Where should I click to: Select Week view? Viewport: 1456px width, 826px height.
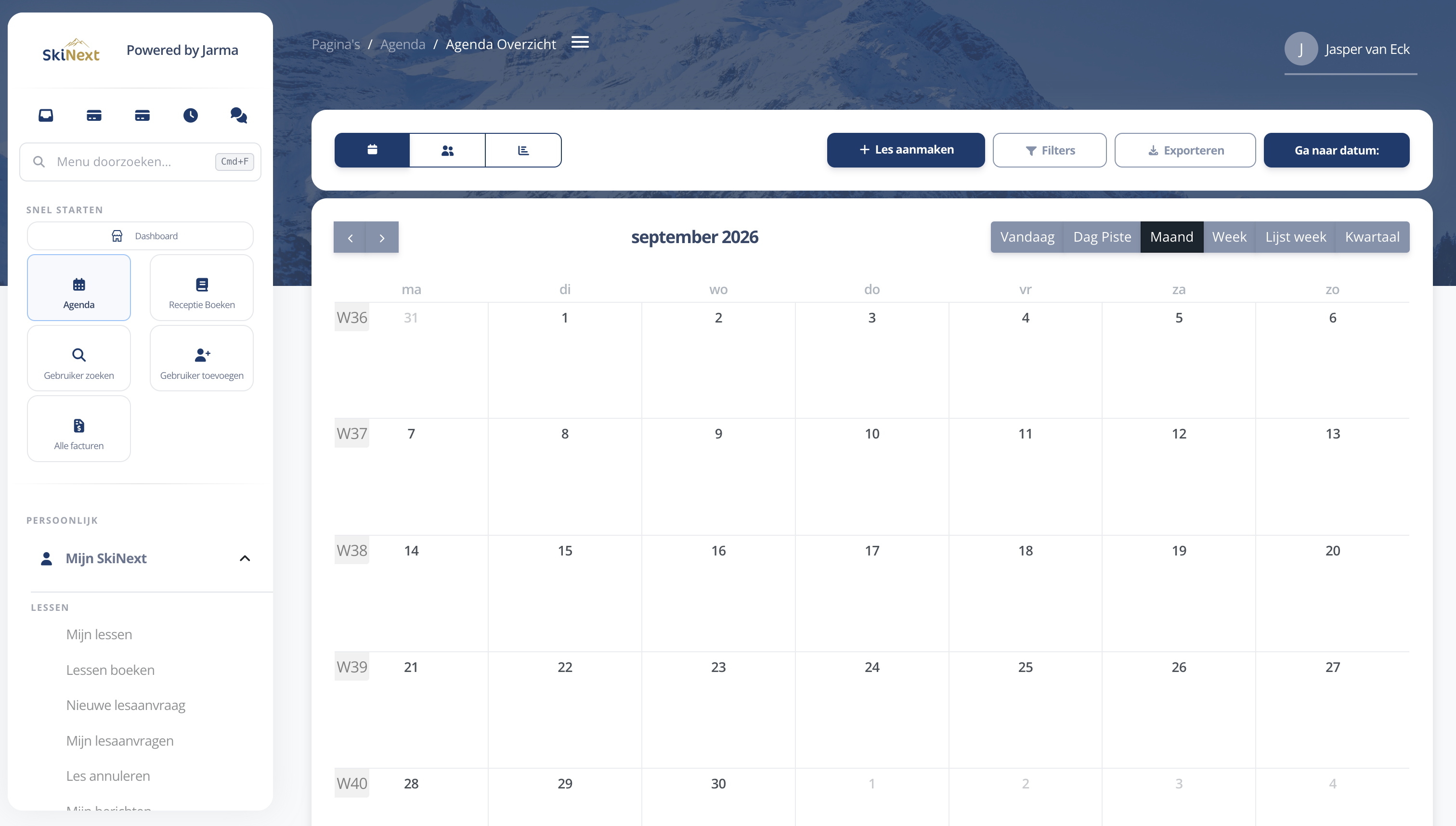tap(1229, 237)
